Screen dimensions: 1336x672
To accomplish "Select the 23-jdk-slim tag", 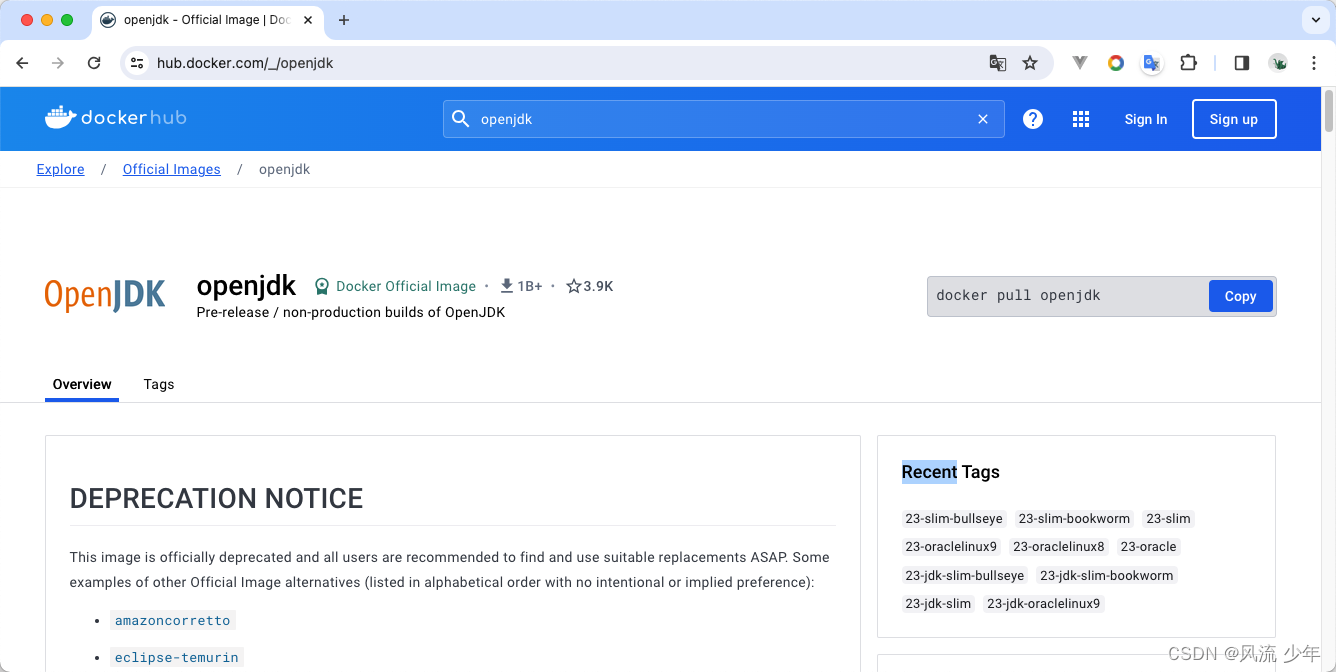I will point(938,603).
